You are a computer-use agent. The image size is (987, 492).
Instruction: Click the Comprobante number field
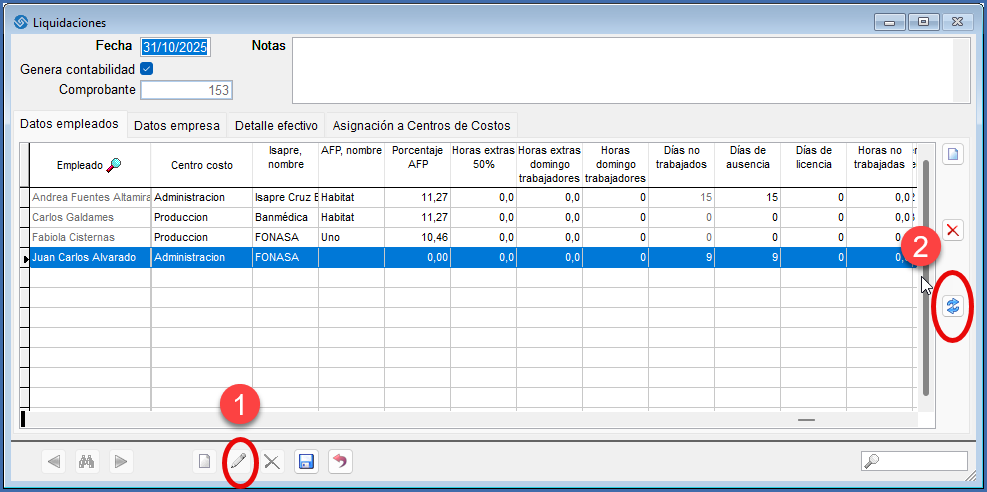pyautogui.click(x=186, y=90)
